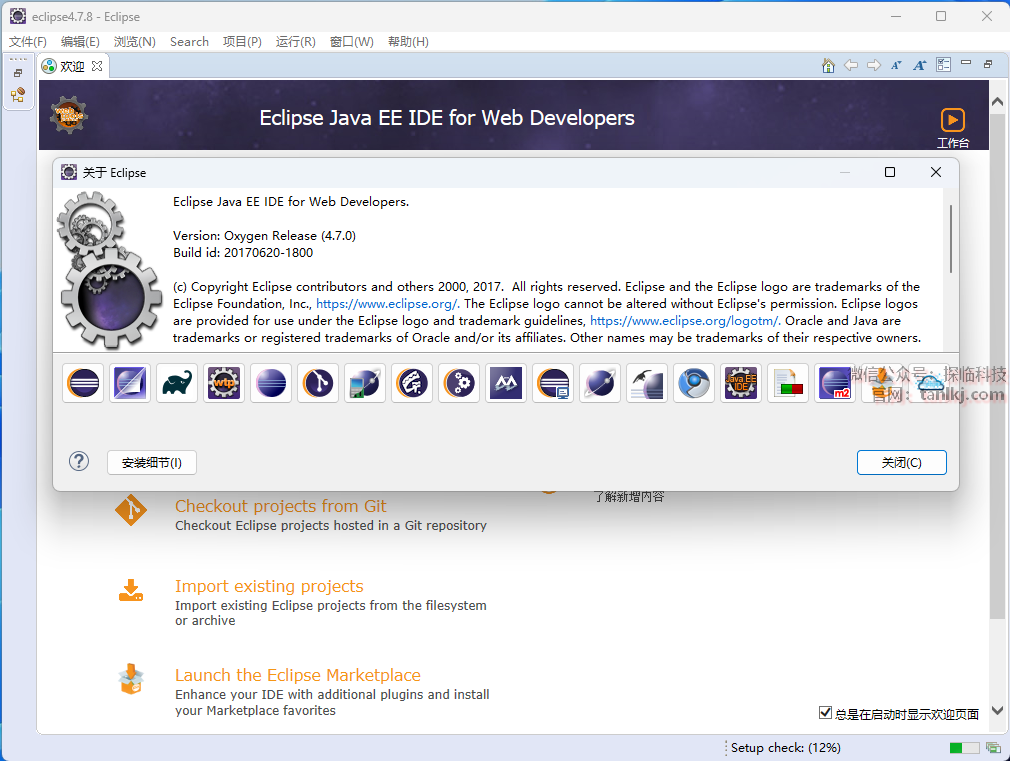Open the 运行(R) menu
Image resolution: width=1010 pixels, height=761 pixels.
tap(296, 42)
